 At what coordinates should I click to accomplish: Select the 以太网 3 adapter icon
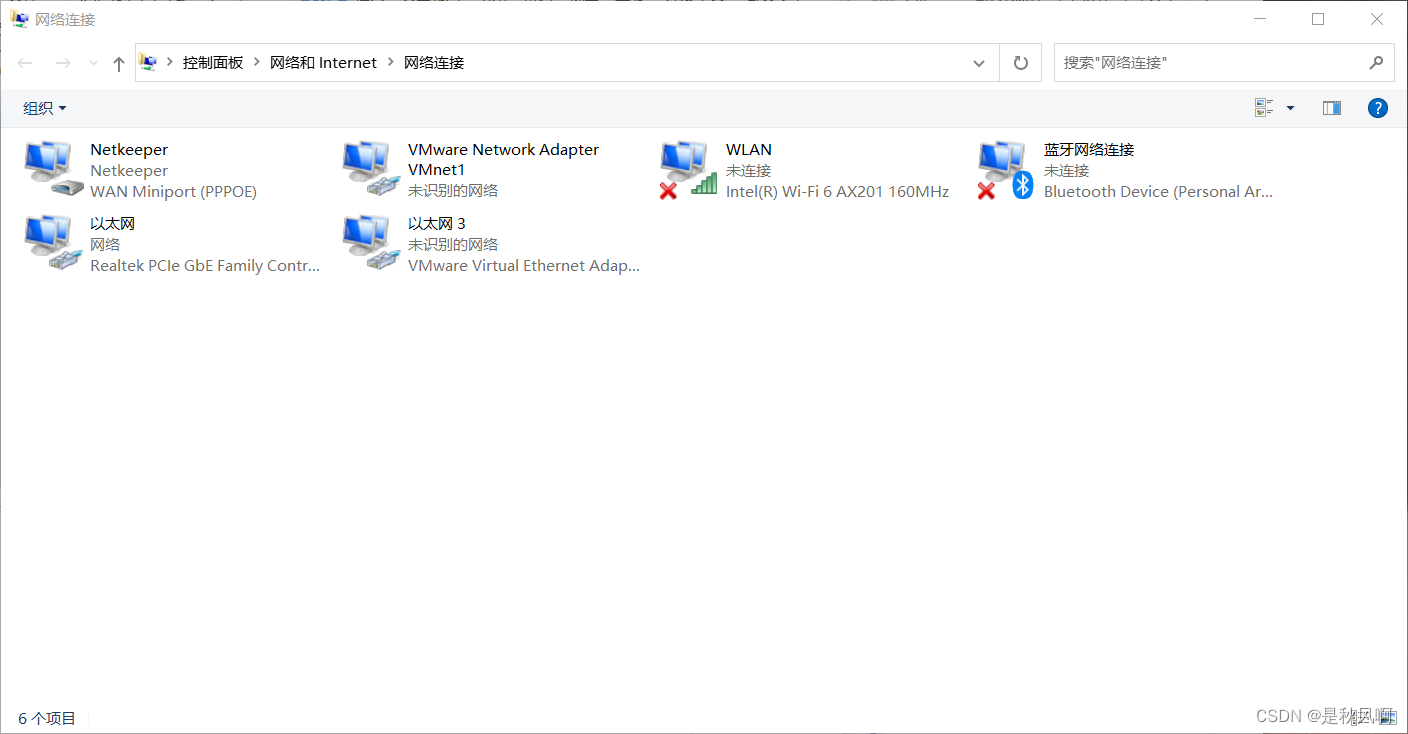(372, 244)
